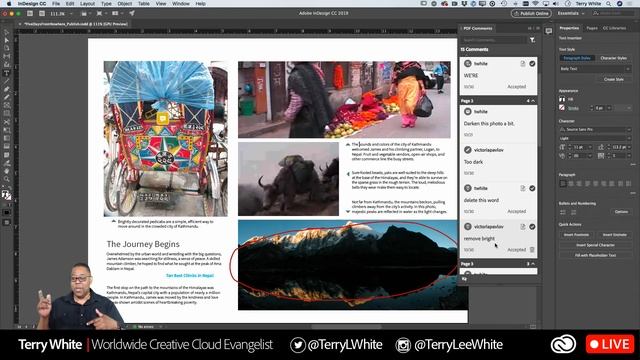Click Insert Endnote quick action

pyautogui.click(x=614, y=235)
